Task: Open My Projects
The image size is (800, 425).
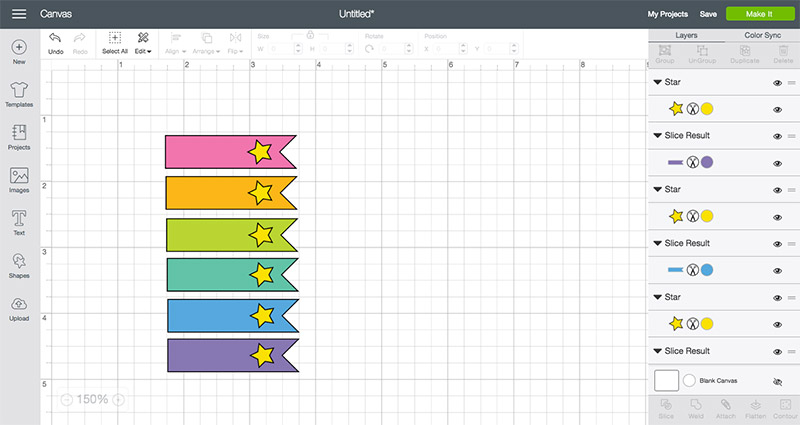Action: (x=667, y=14)
